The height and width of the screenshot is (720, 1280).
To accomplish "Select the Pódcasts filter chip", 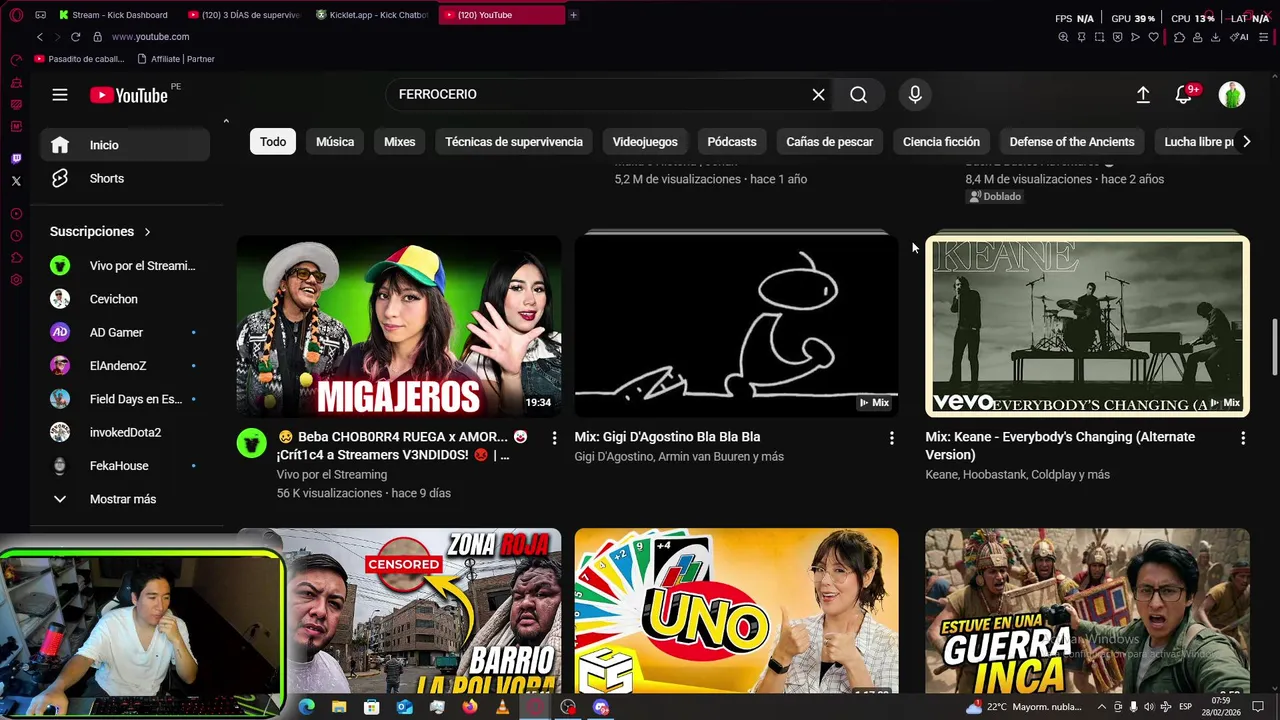I will (732, 141).
